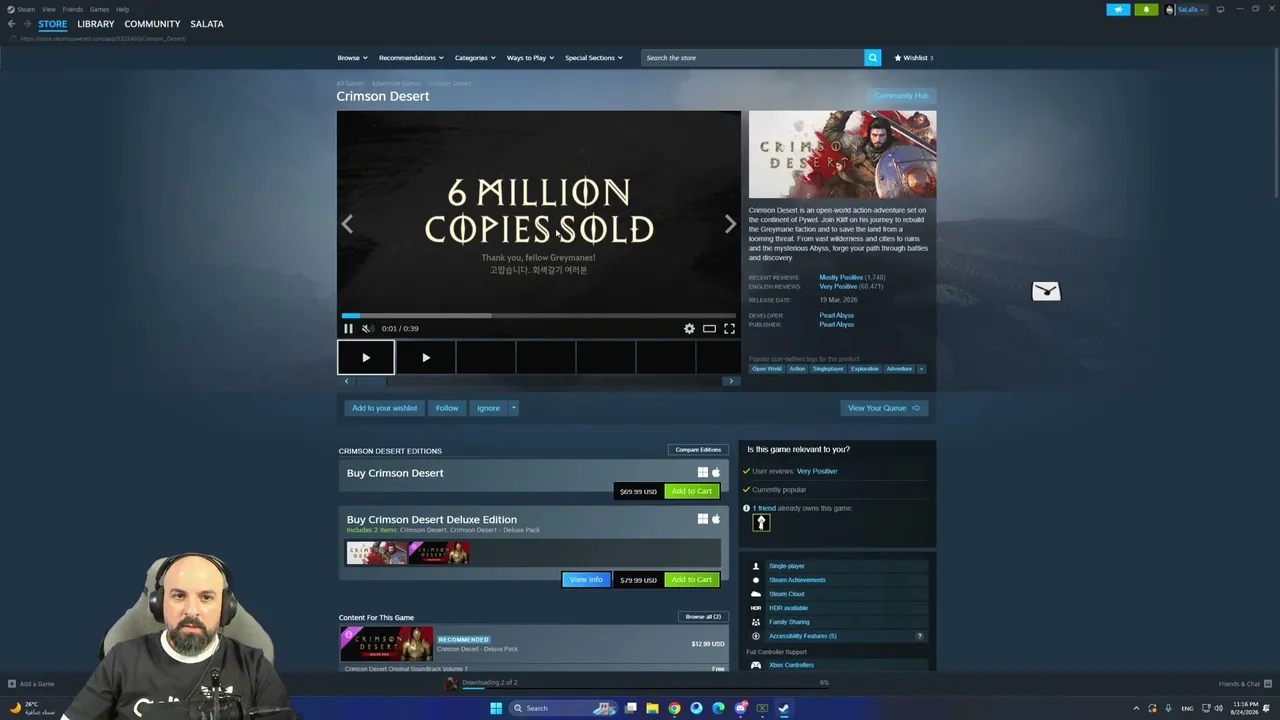Click Add a Game plus icon
1280x720 pixels.
coord(12,684)
